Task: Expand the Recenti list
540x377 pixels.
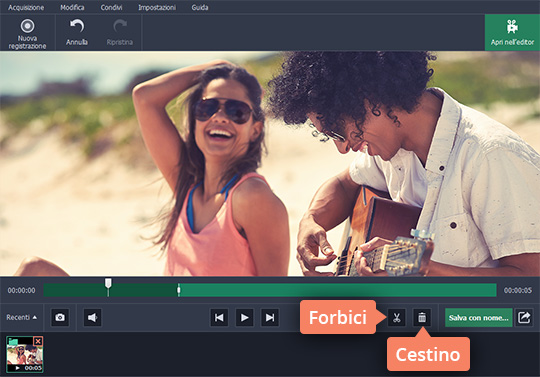Action: click(21, 317)
